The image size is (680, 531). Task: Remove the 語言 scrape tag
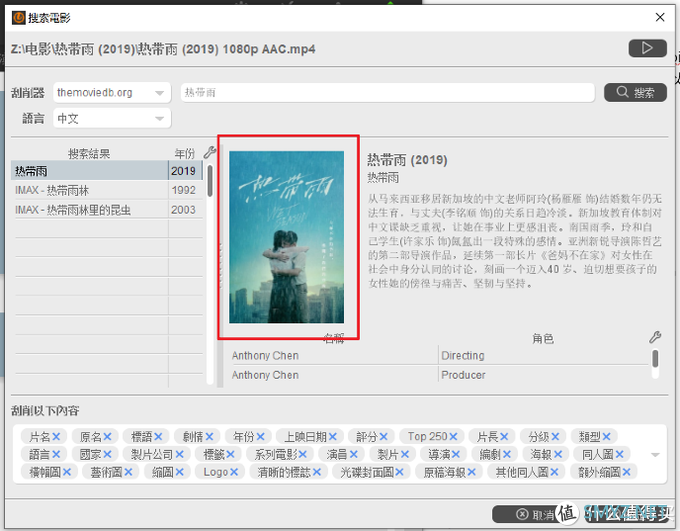56,454
